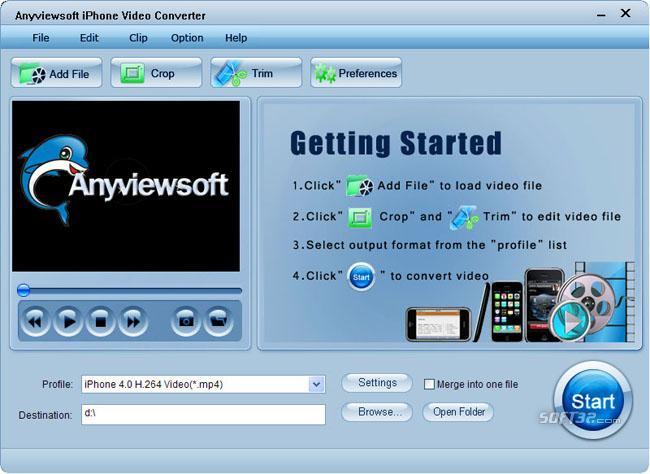The height and width of the screenshot is (474, 650).
Task: Click the preview seek slider handle
Action: click(x=24, y=290)
